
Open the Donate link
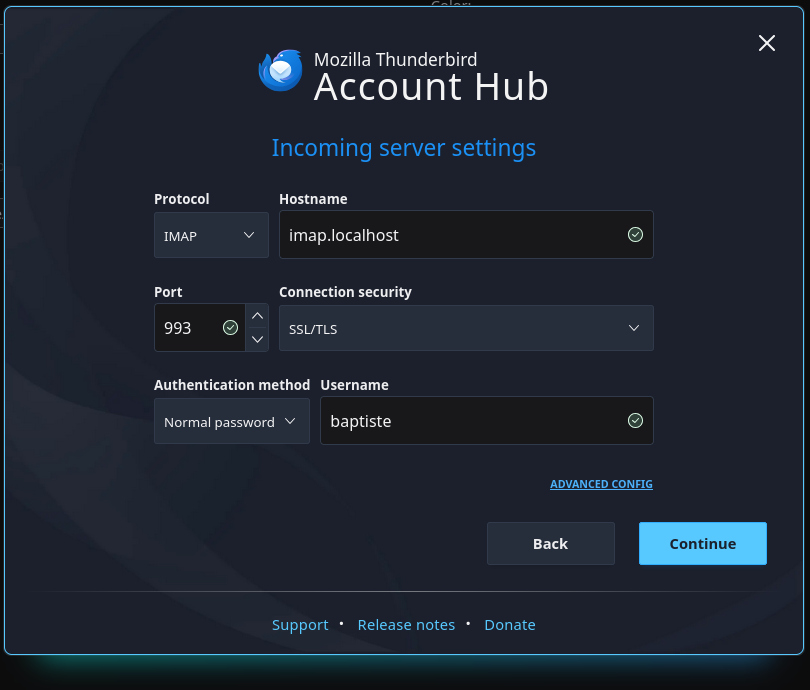tap(509, 624)
